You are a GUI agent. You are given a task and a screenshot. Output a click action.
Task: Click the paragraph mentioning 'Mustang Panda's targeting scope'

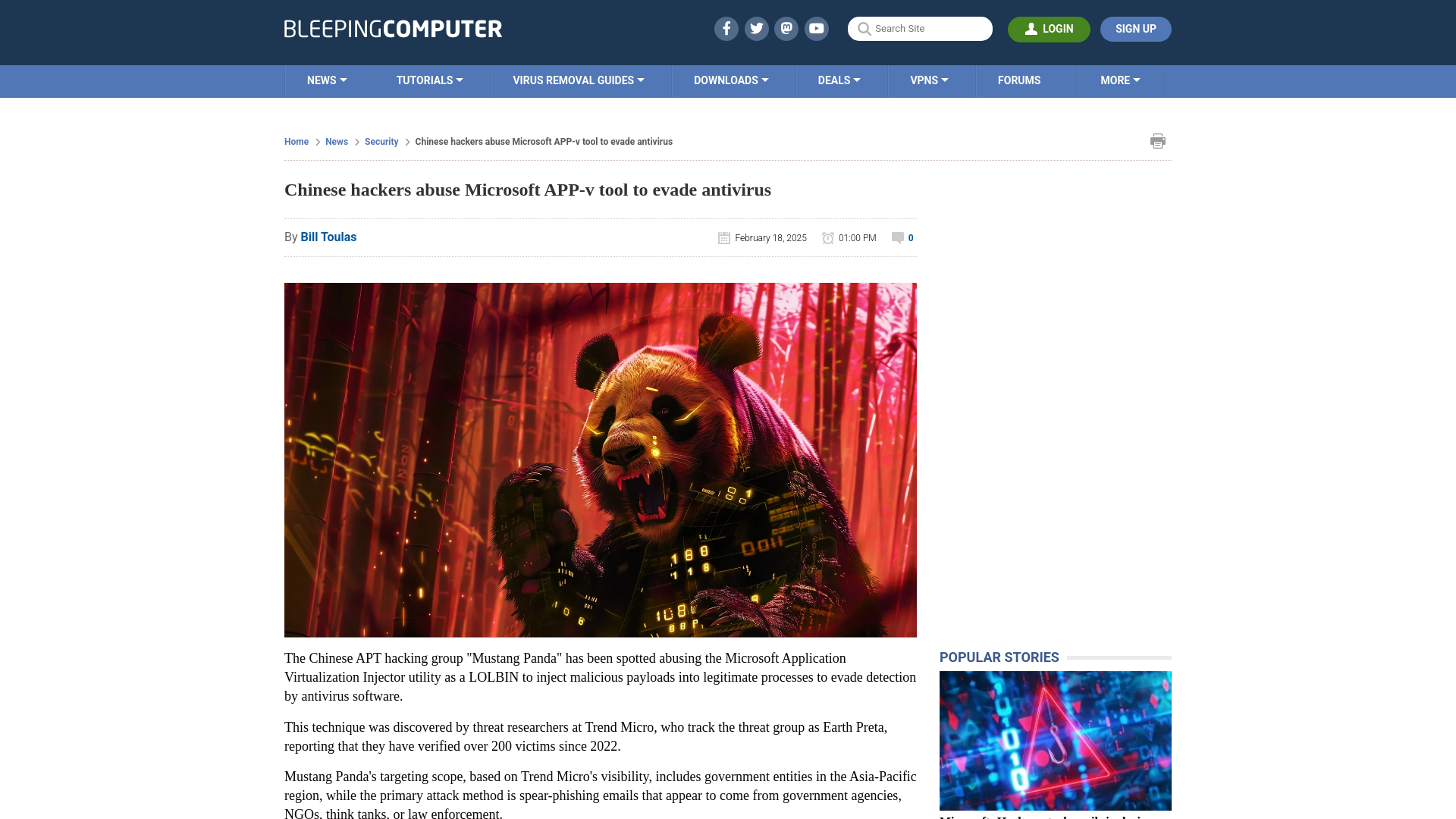(601, 795)
